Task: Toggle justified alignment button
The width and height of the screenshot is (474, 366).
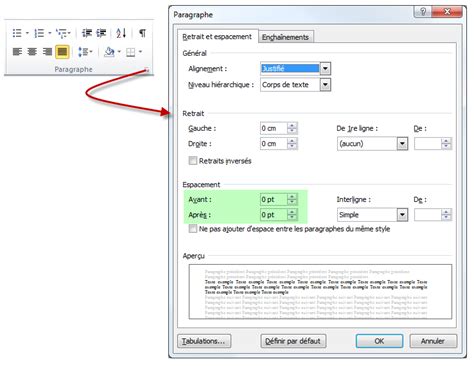Action: 62,52
